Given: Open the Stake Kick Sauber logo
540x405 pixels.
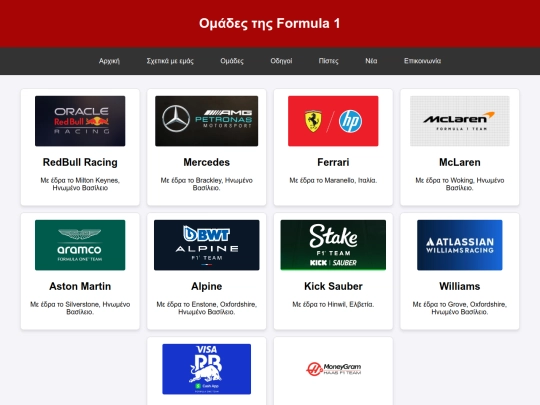Looking at the screenshot, I should click(333, 245).
